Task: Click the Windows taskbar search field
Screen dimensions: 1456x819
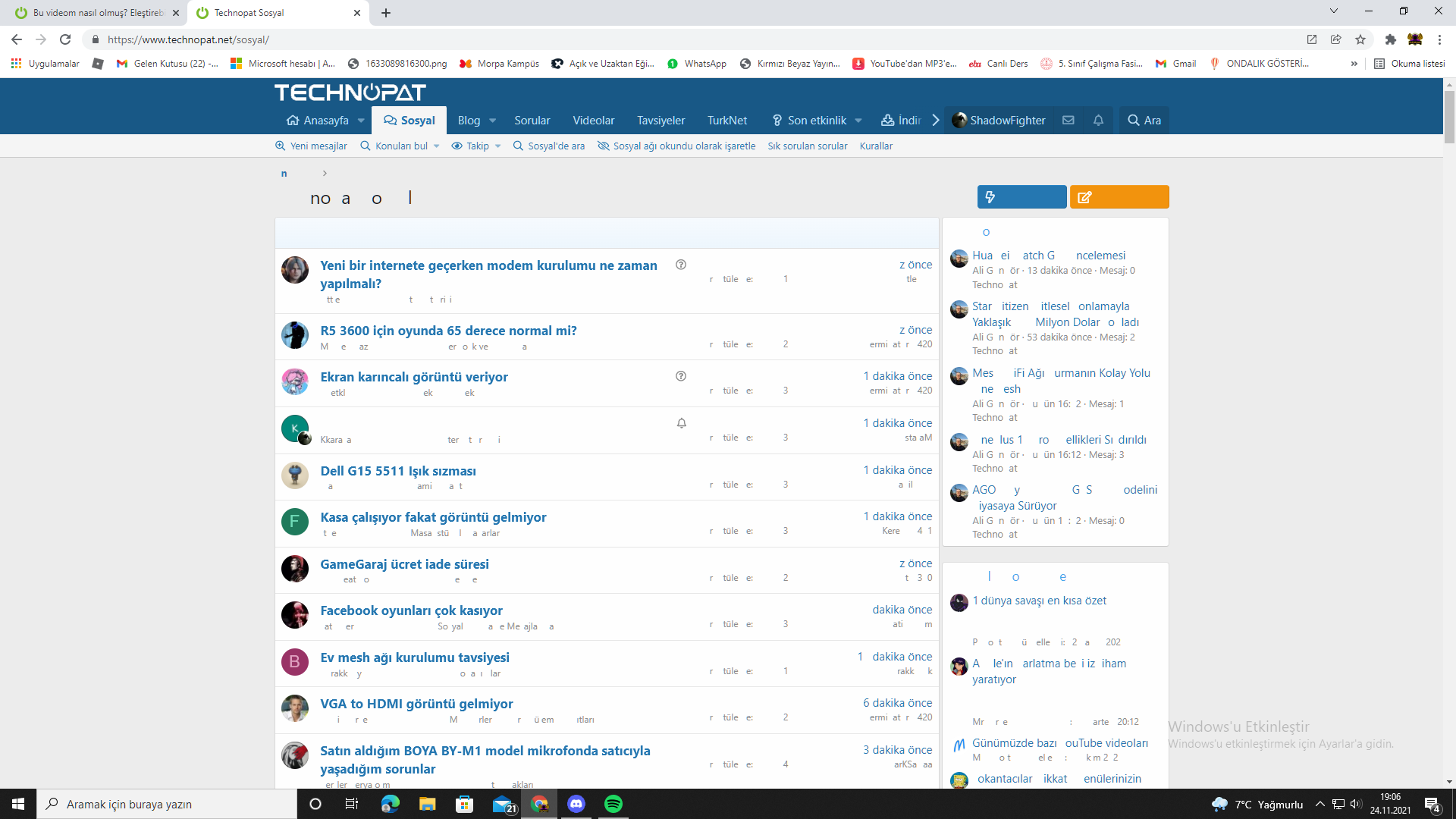Action: point(167,804)
